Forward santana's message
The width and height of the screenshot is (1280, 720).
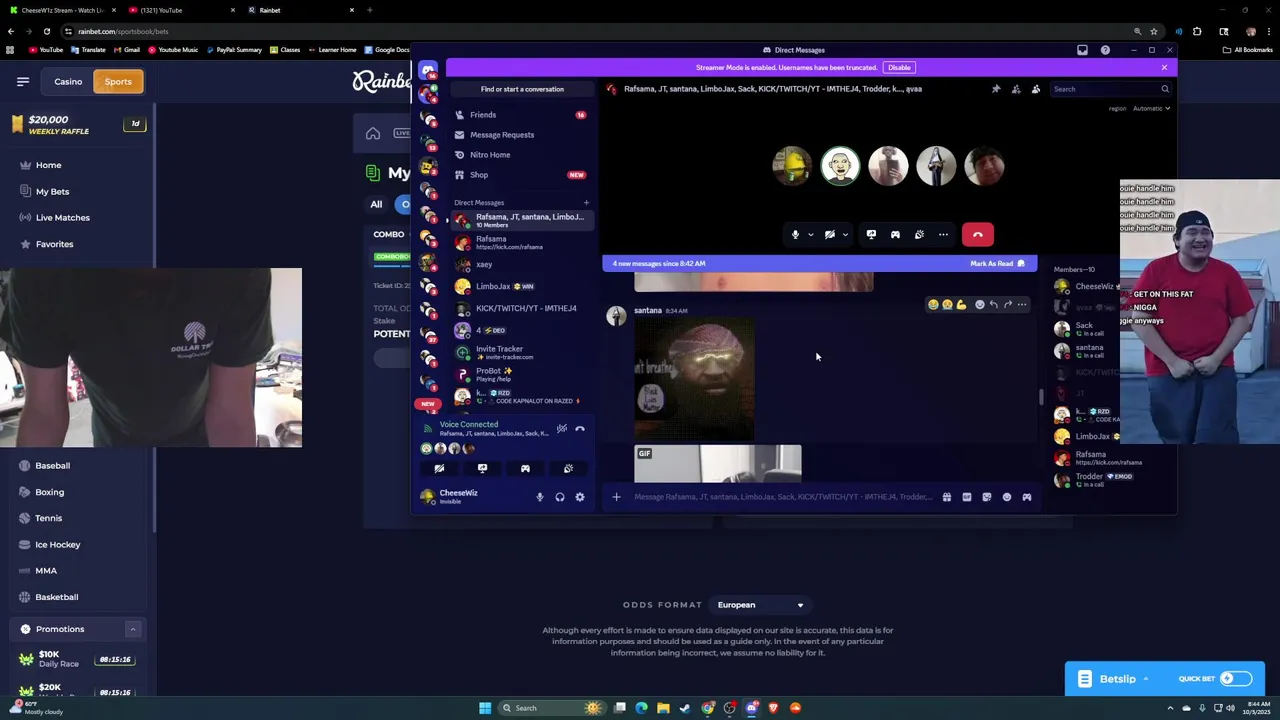(x=1007, y=304)
